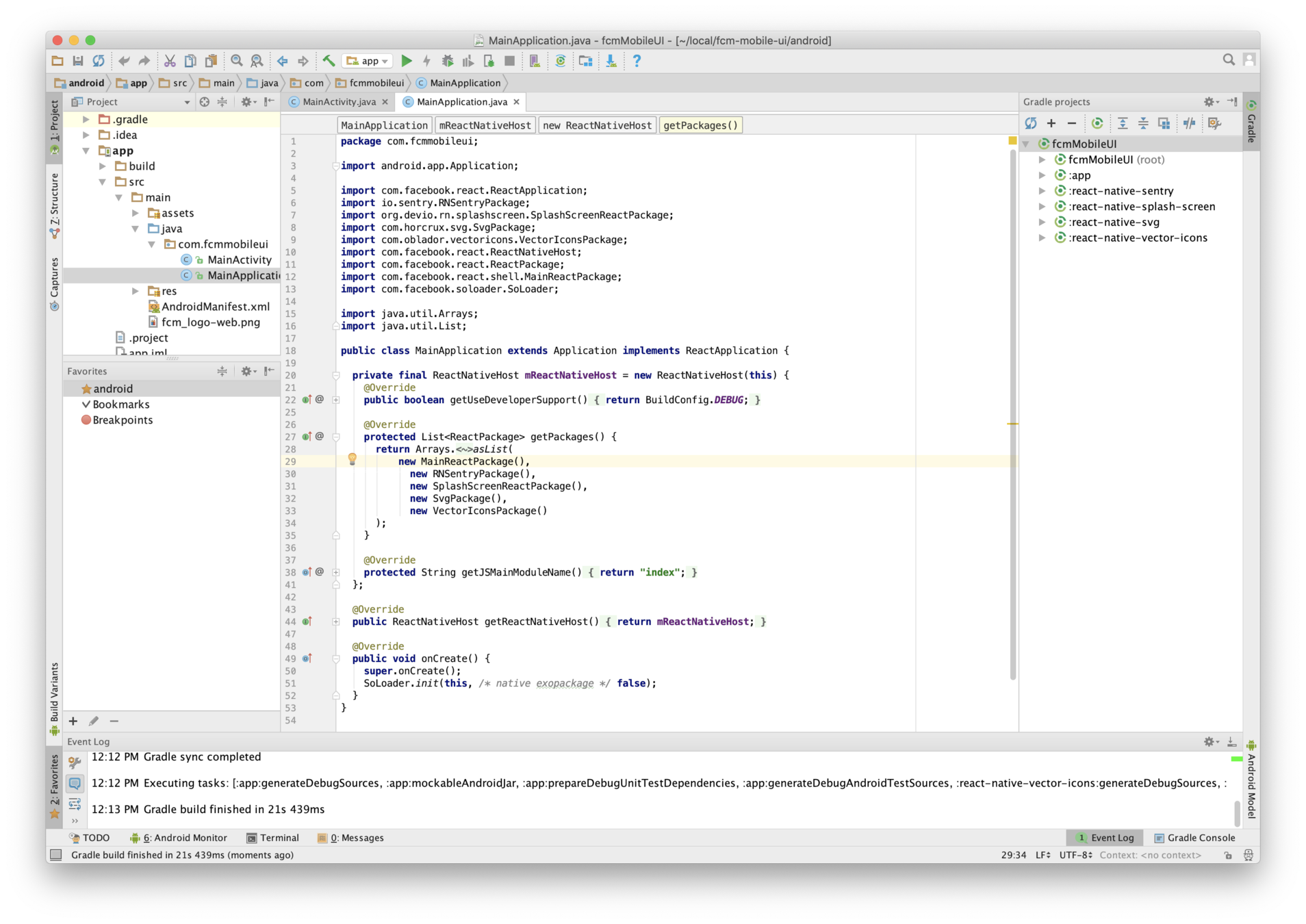
Task: Switch to the MainActivity.java tab
Action: click(339, 101)
